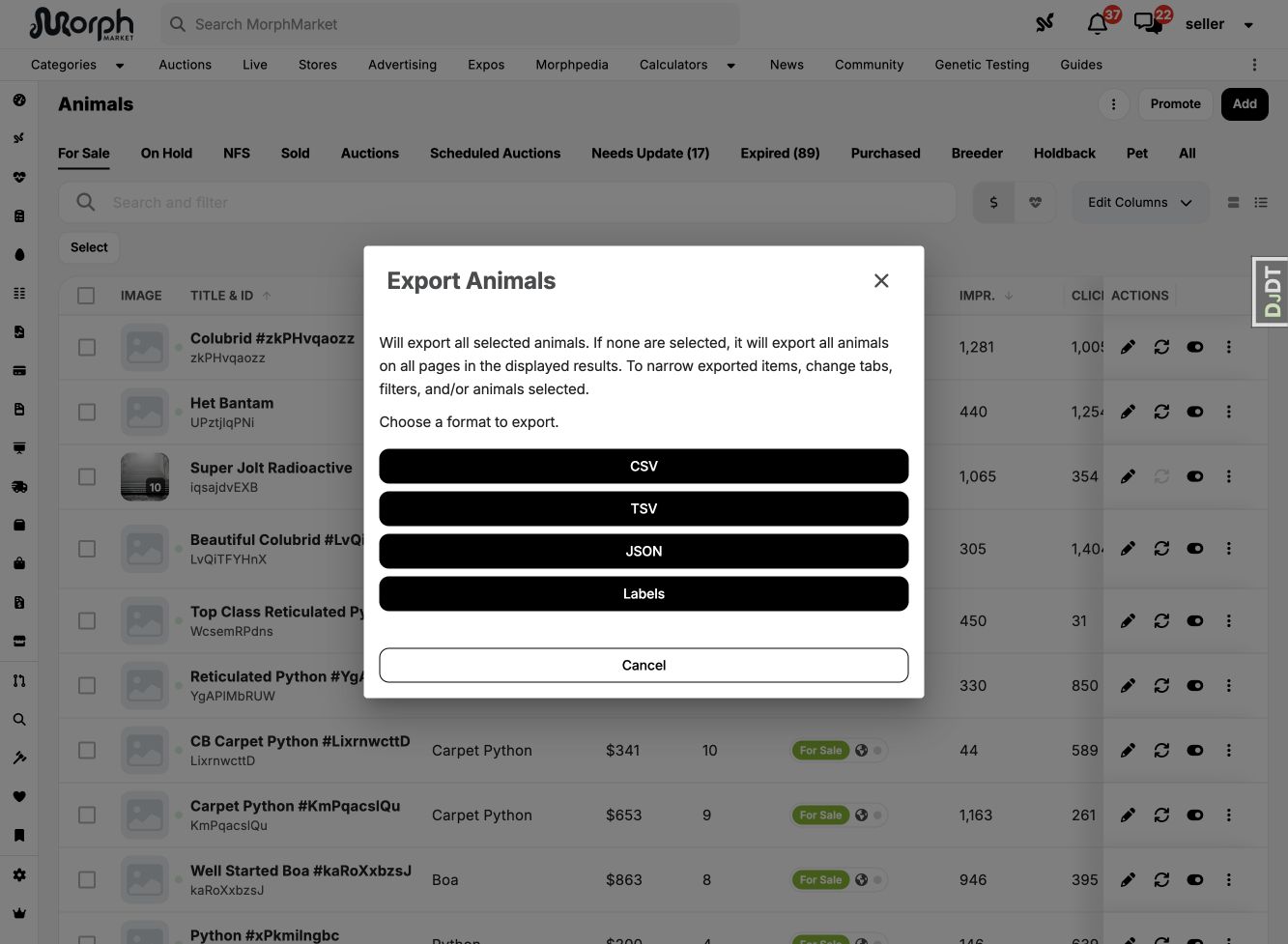This screenshot has width=1288, height=944.
Task: Open the Needs Update (17) tab
Action: point(650,154)
